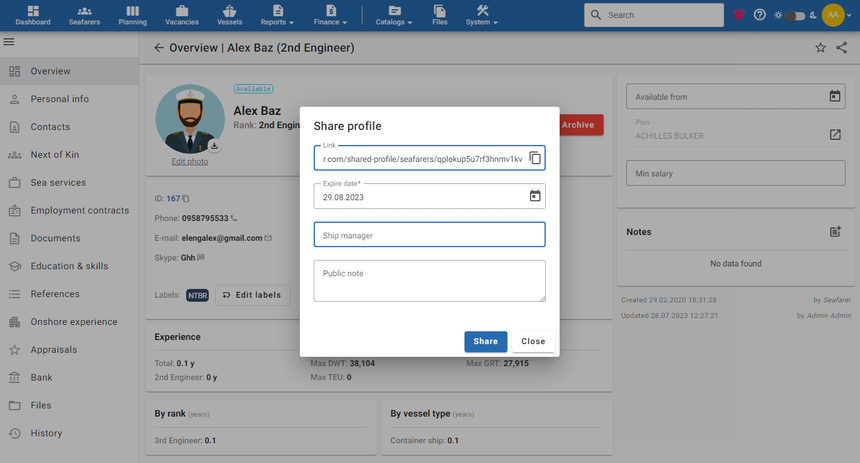Open Files from top navigation
The image size is (860, 463).
pos(439,15)
